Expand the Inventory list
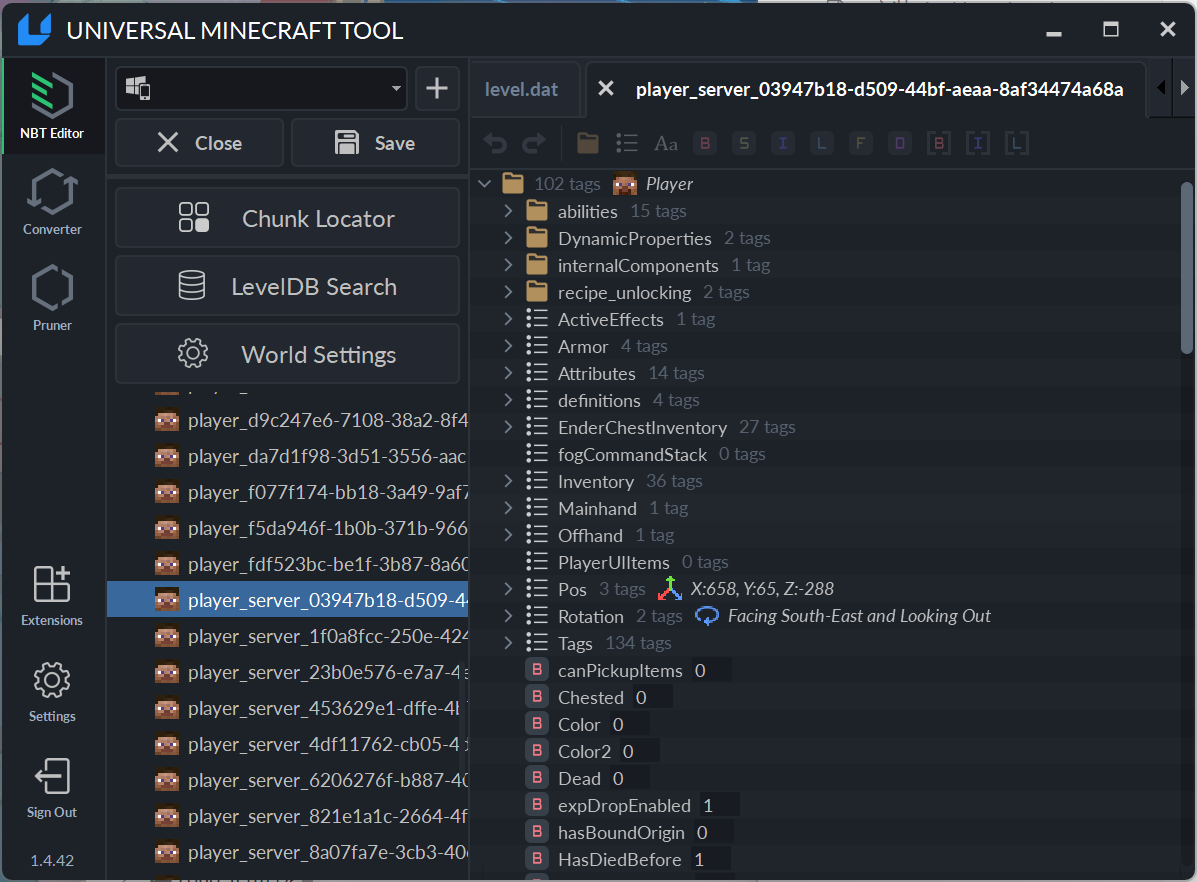The width and height of the screenshot is (1197, 882). coord(508,481)
